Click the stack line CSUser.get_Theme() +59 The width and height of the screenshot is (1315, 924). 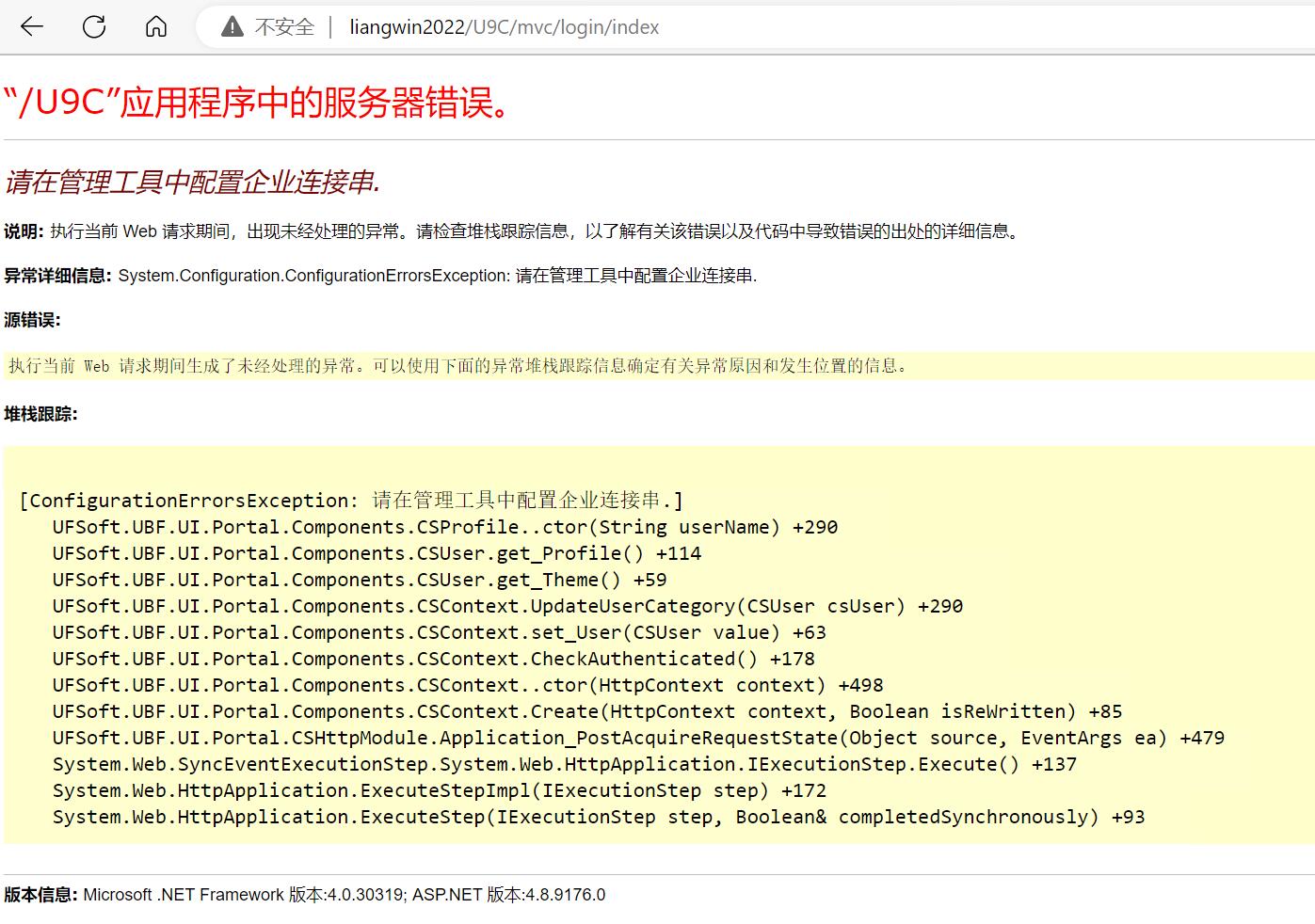360,580
